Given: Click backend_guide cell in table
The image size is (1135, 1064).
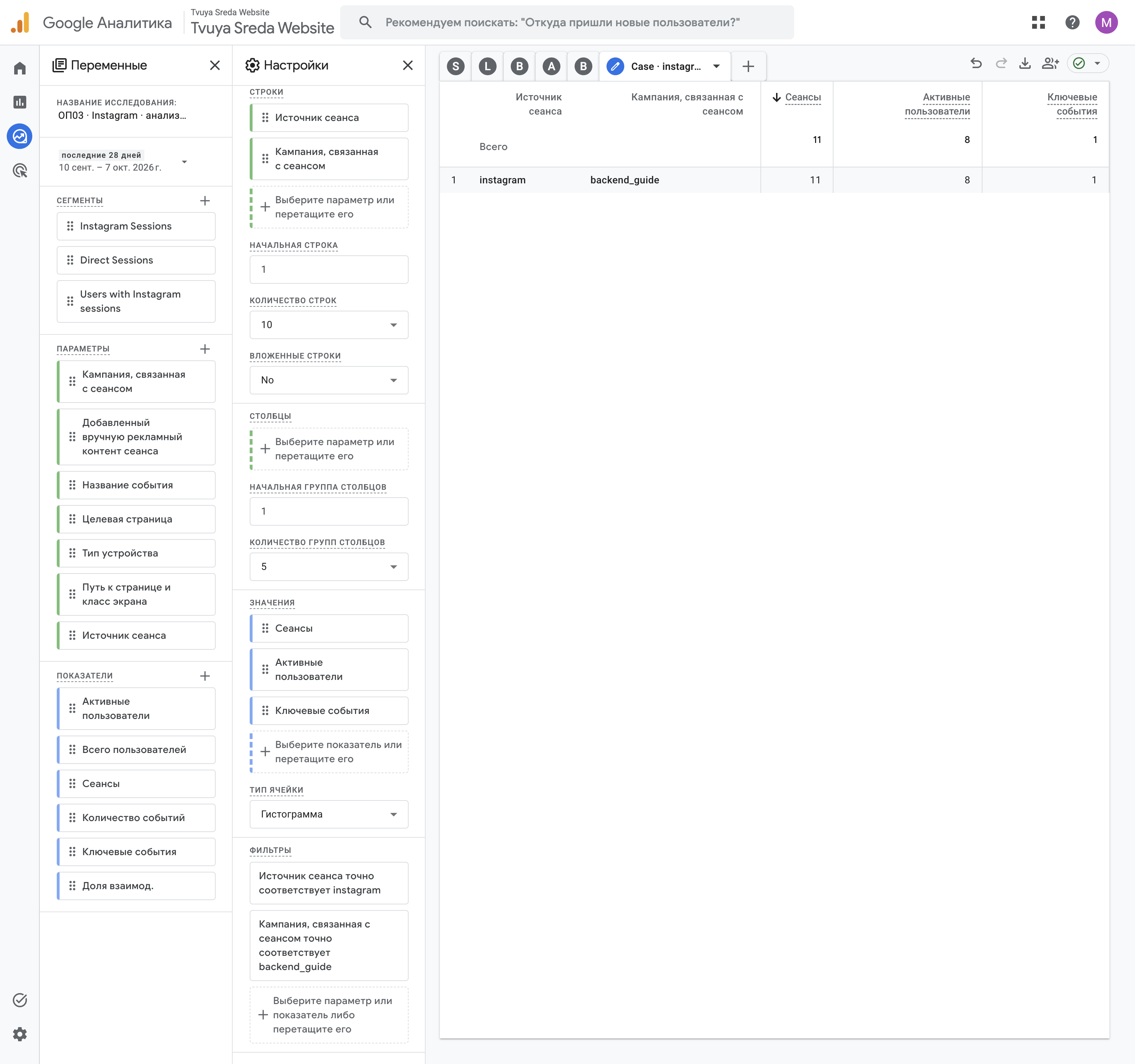Looking at the screenshot, I should (x=625, y=180).
